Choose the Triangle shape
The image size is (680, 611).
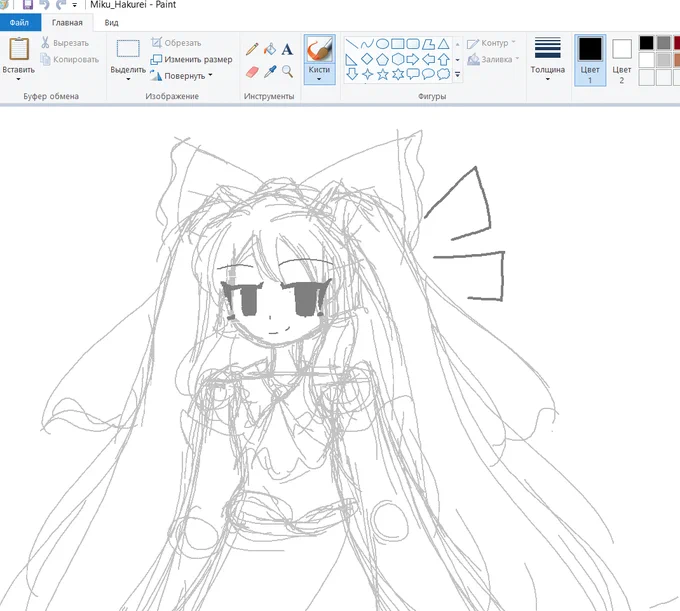pyautogui.click(x=443, y=44)
